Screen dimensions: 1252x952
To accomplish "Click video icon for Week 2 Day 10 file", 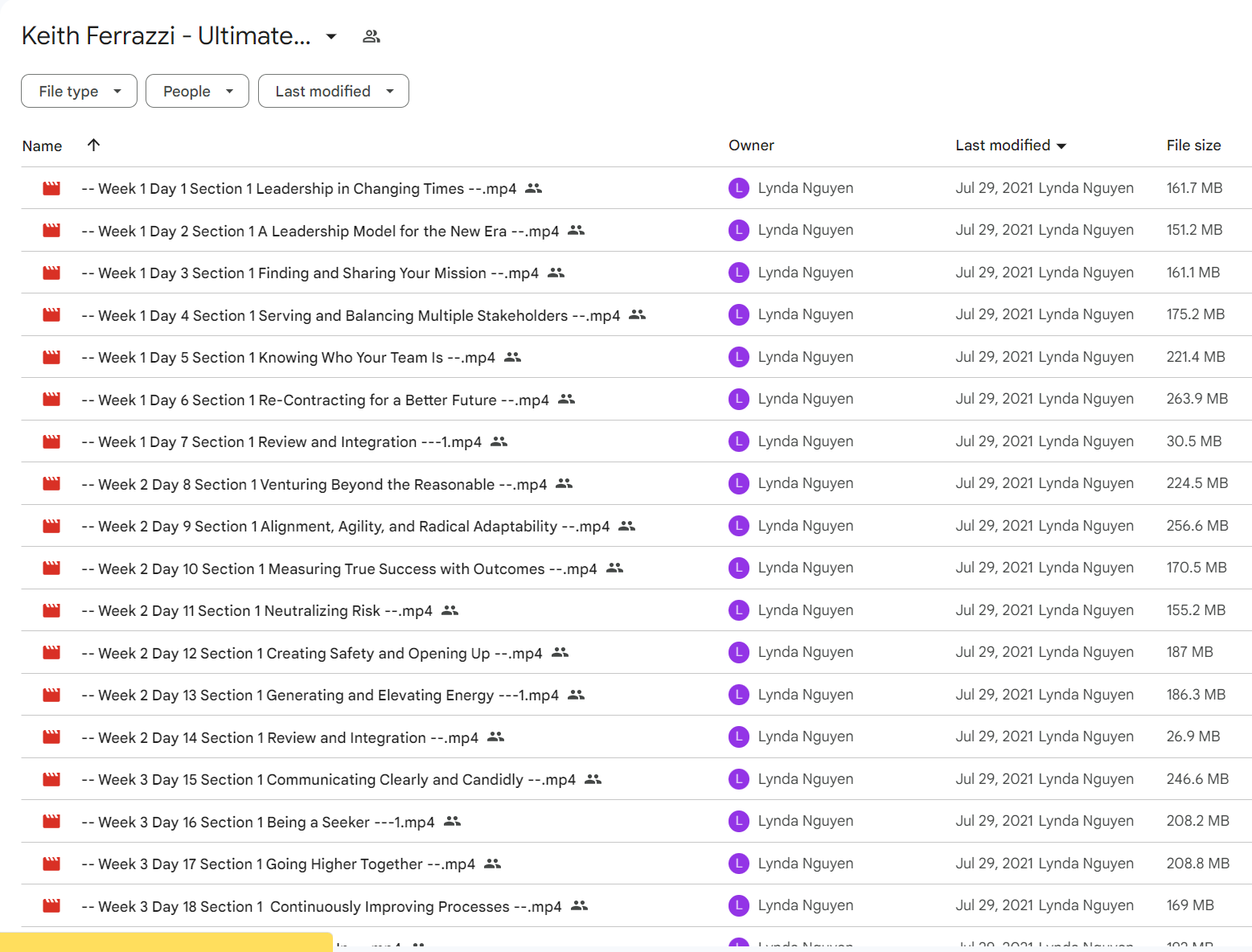I will click(x=51, y=568).
